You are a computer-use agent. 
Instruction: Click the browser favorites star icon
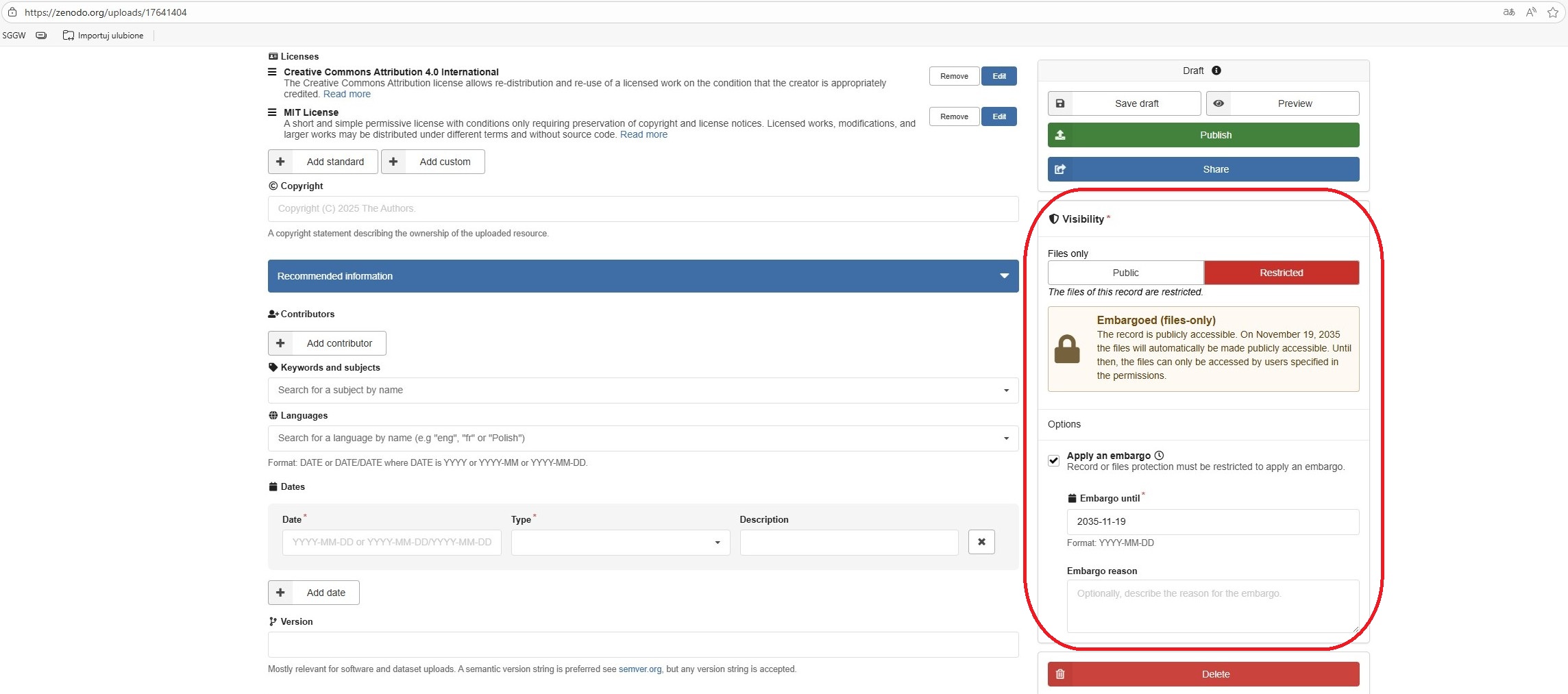coord(1552,12)
